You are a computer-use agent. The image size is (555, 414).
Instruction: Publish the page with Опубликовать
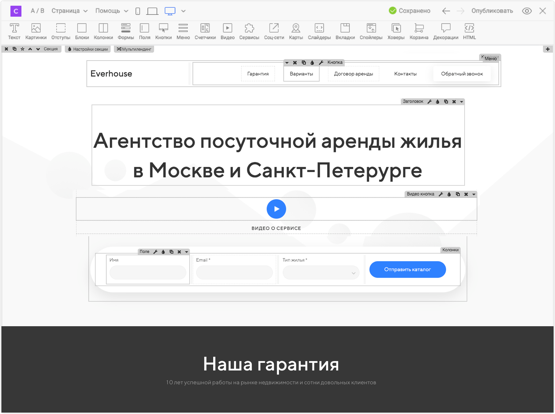(x=492, y=11)
